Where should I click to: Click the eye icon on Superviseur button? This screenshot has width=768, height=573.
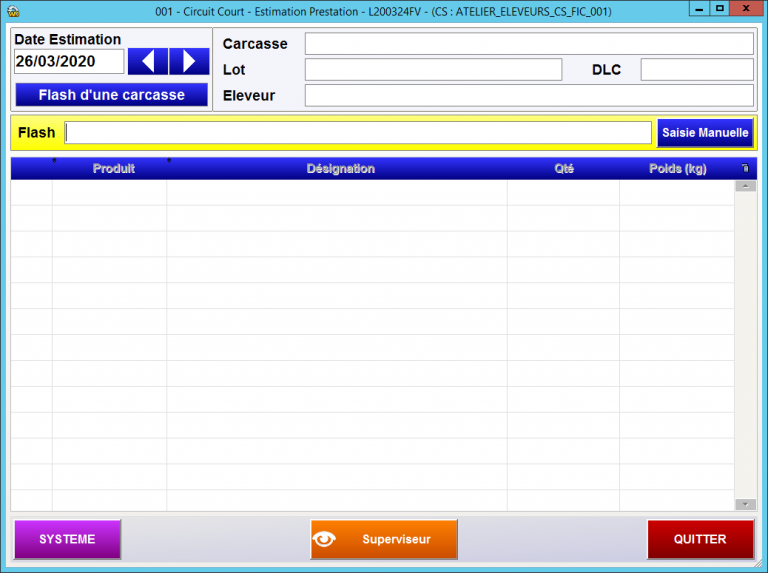pyautogui.click(x=324, y=539)
